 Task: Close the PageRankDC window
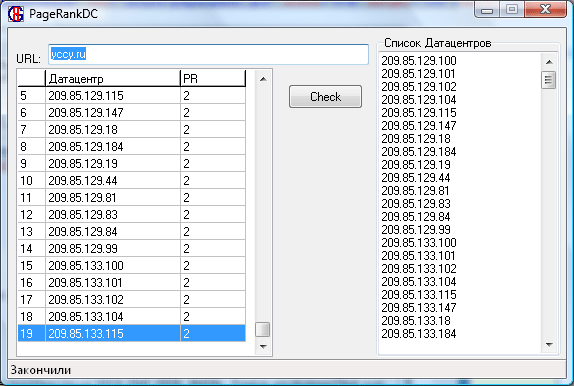click(x=545, y=9)
